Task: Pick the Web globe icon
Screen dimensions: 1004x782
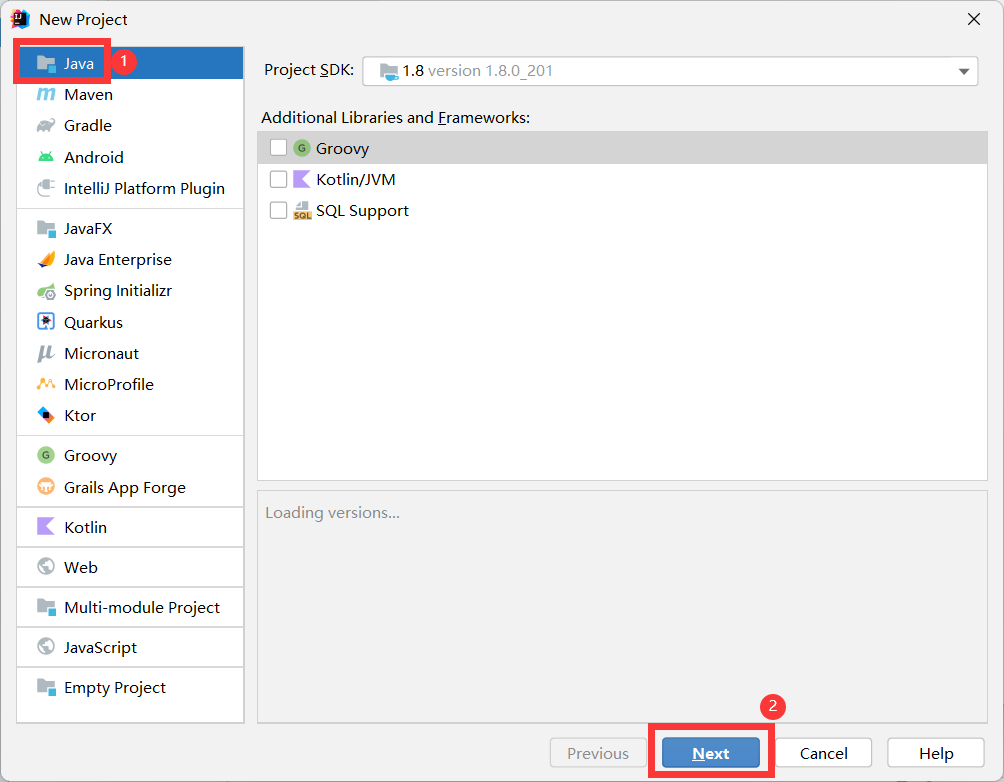Action: pos(46,567)
